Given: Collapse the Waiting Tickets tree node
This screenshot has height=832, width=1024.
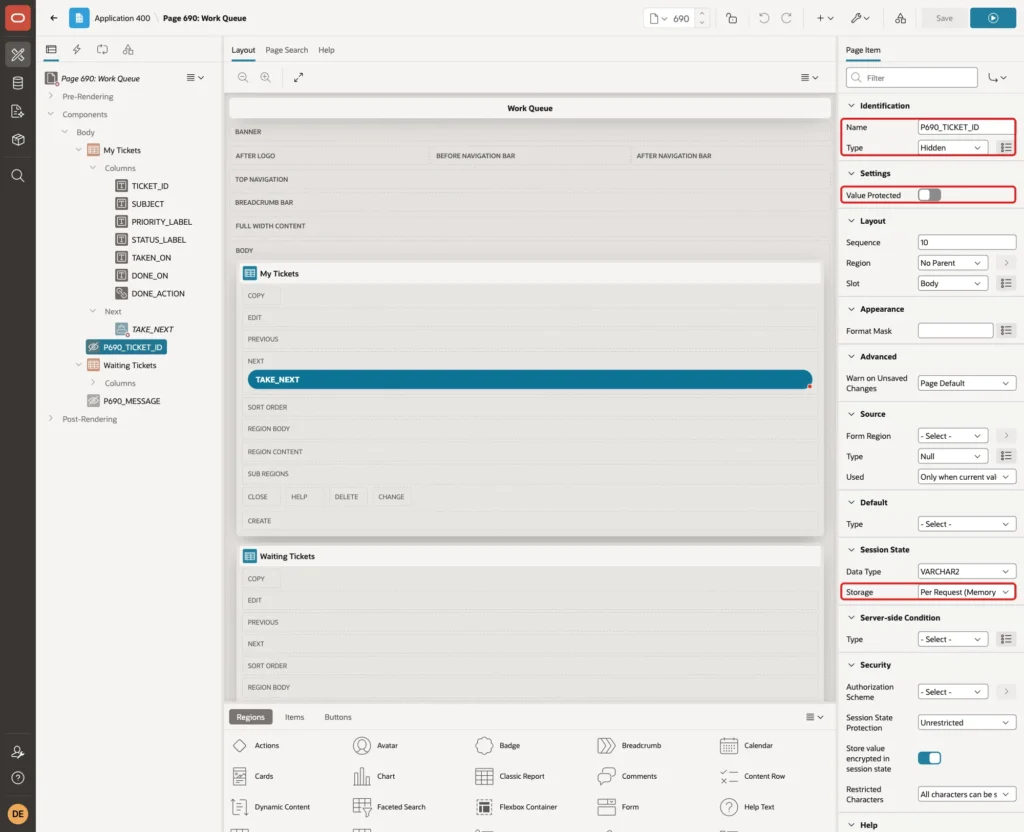Looking at the screenshot, I should point(79,365).
